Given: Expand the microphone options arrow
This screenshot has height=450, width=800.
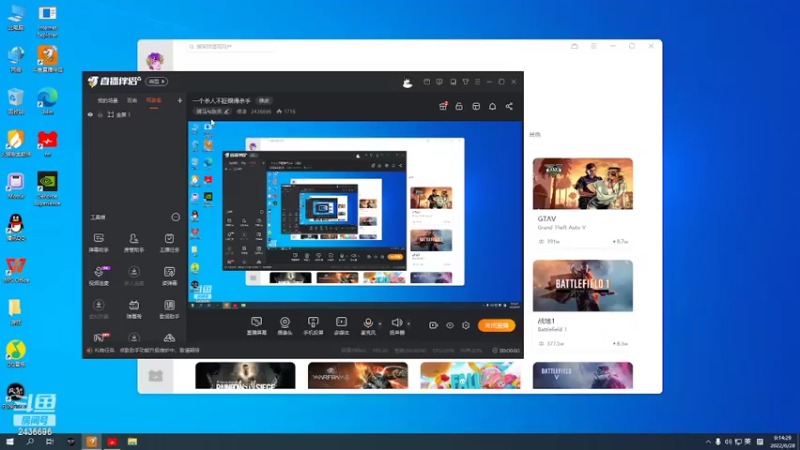Looking at the screenshot, I should point(380,323).
